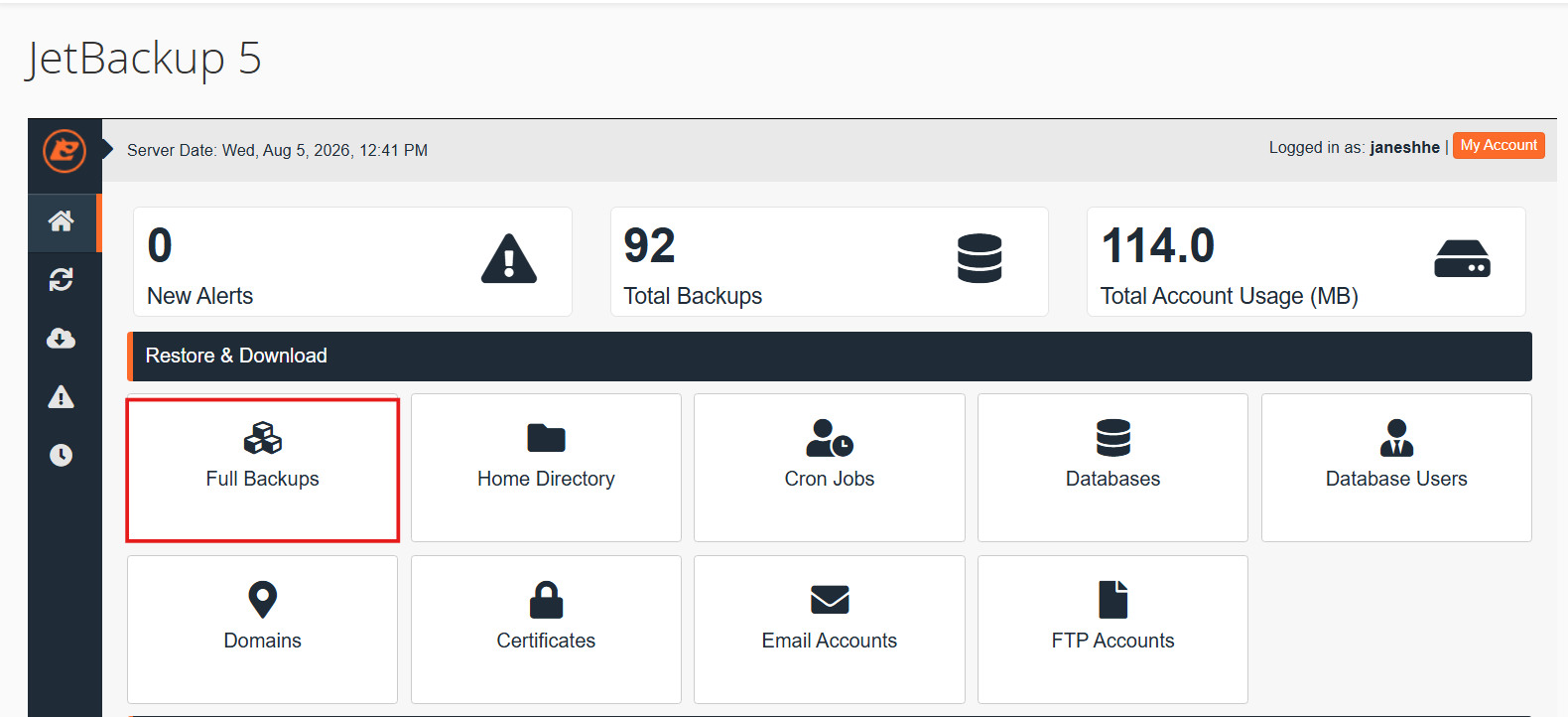Click the FTP Accounts file icon

(1113, 600)
